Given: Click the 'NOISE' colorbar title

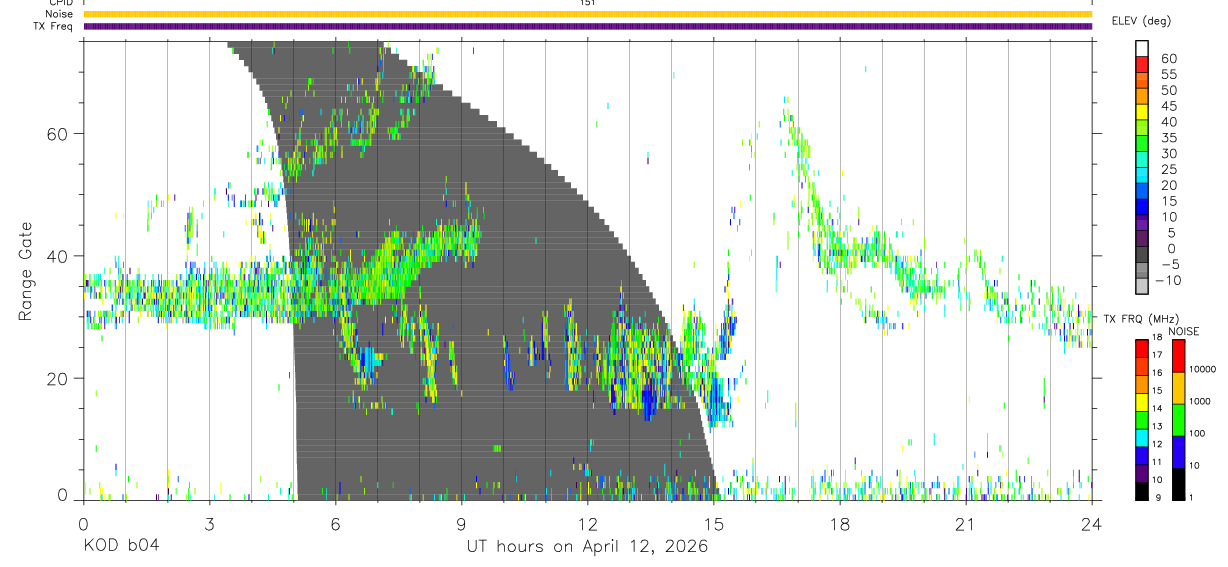Looking at the screenshot, I should [1182, 331].
